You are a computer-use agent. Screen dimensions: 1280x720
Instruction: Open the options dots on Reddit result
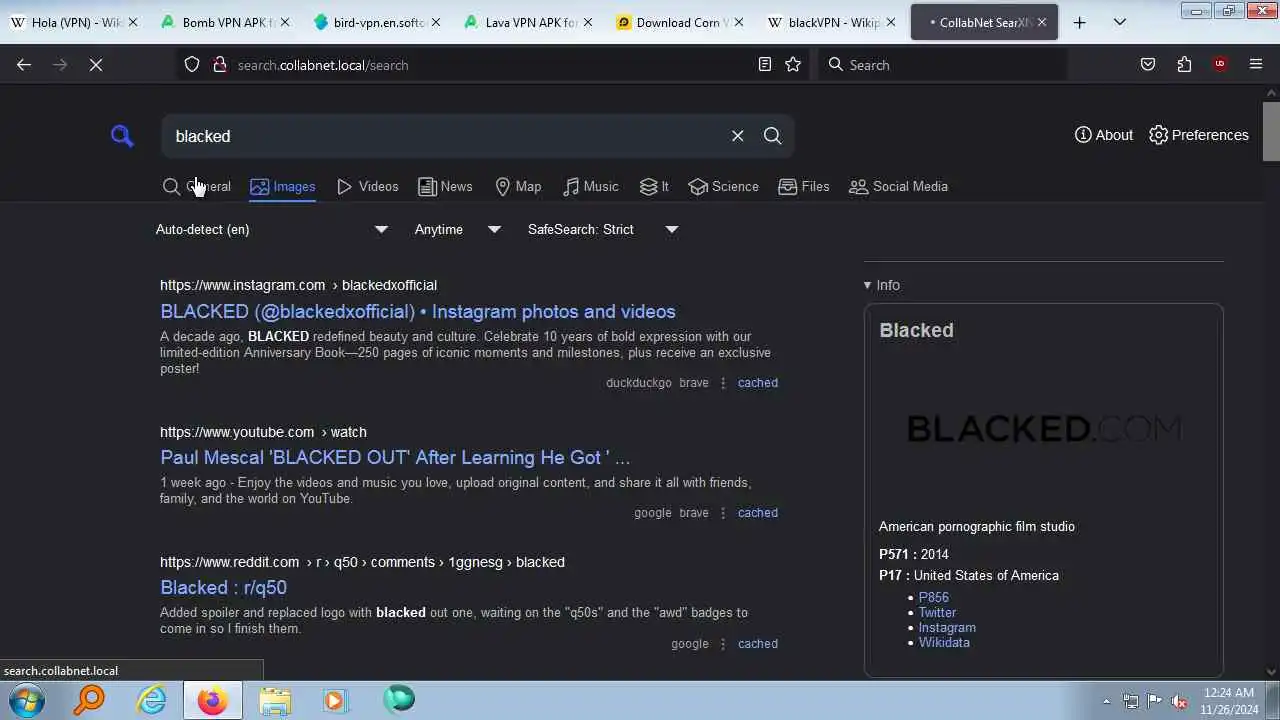(x=723, y=644)
